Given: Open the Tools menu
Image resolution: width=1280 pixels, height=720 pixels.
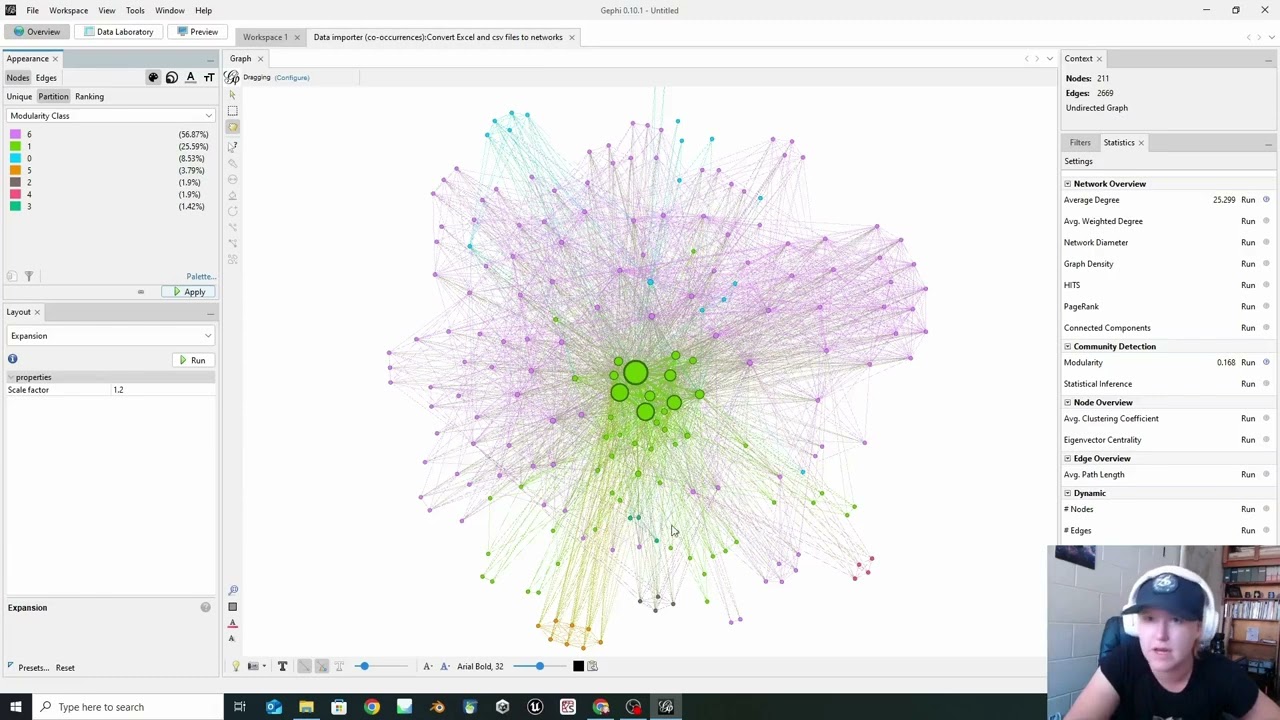Looking at the screenshot, I should click(135, 10).
